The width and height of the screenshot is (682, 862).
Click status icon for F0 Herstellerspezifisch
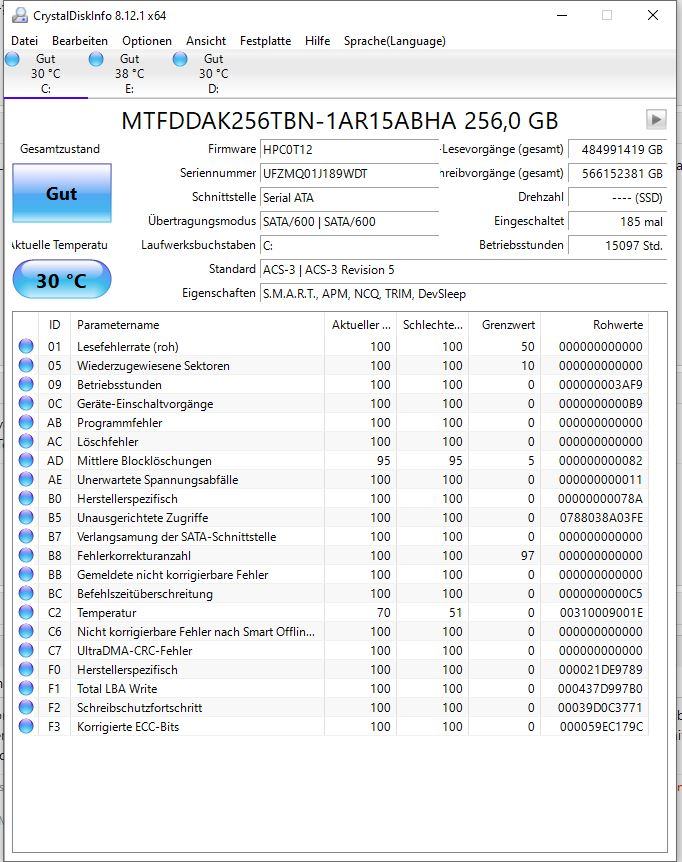26,669
